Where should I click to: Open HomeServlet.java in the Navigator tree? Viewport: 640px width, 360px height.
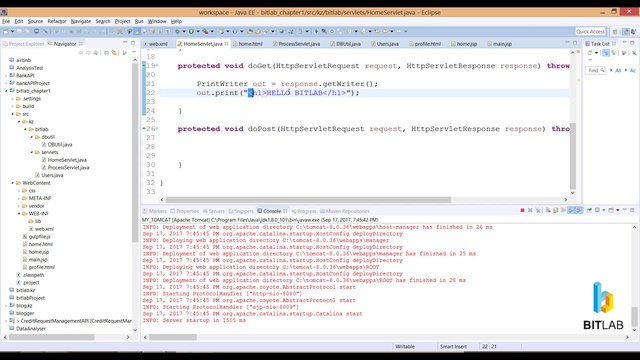pos(67,160)
